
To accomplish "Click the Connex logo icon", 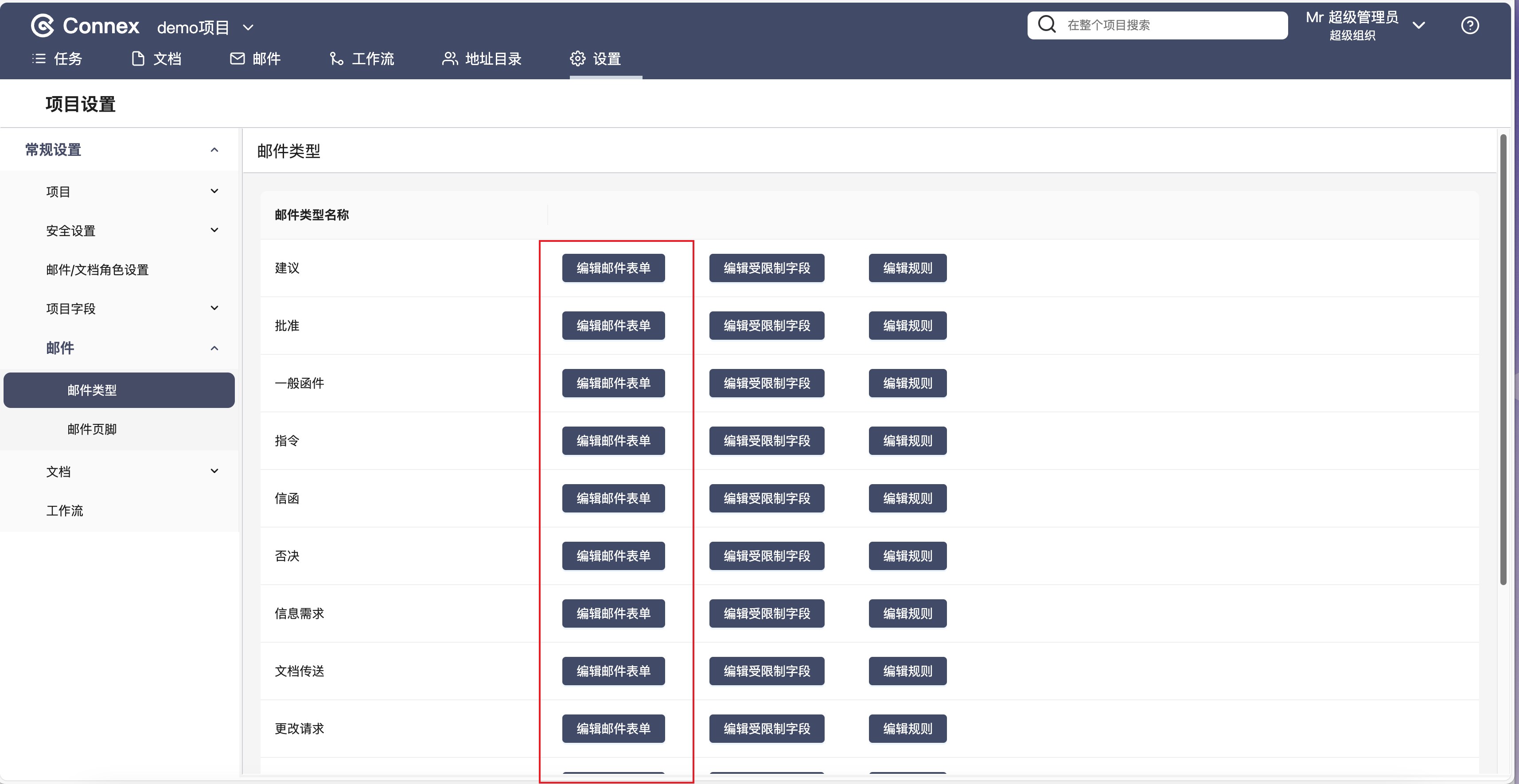I will tap(43, 25).
